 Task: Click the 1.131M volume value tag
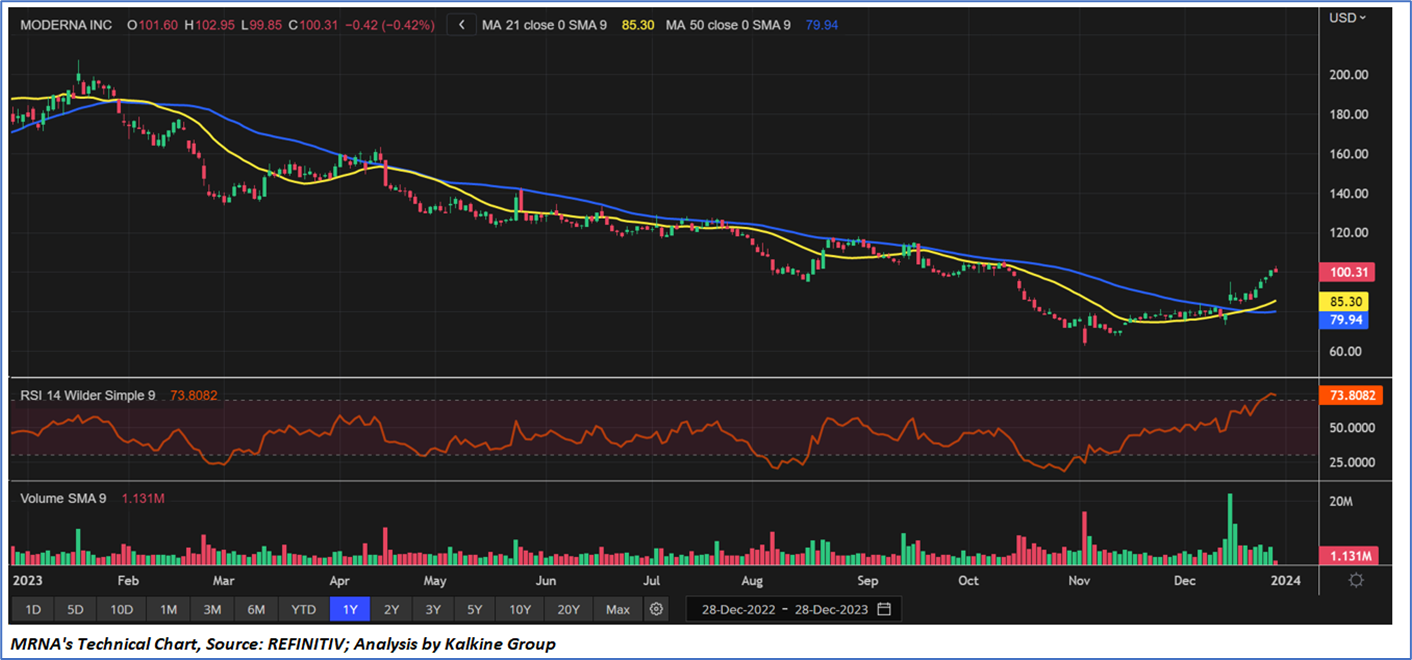click(x=1347, y=556)
